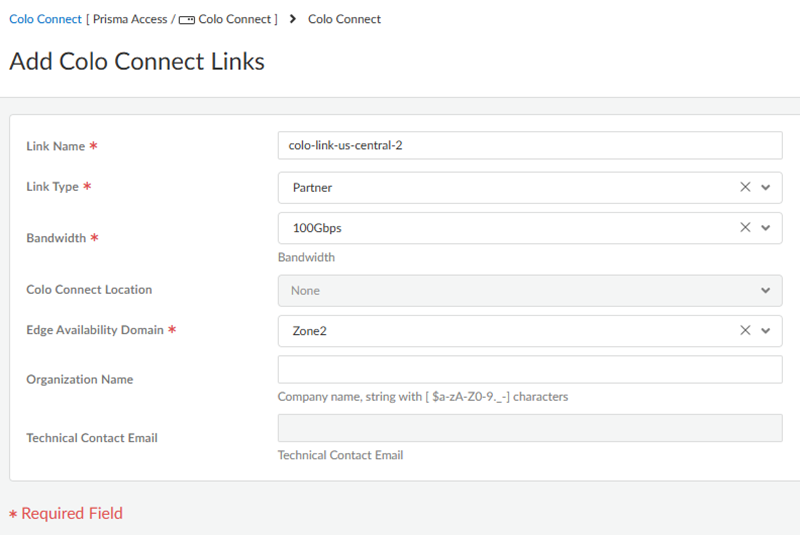
Task: Click the final Colo Connect breadcrumb item
Action: coord(344,19)
